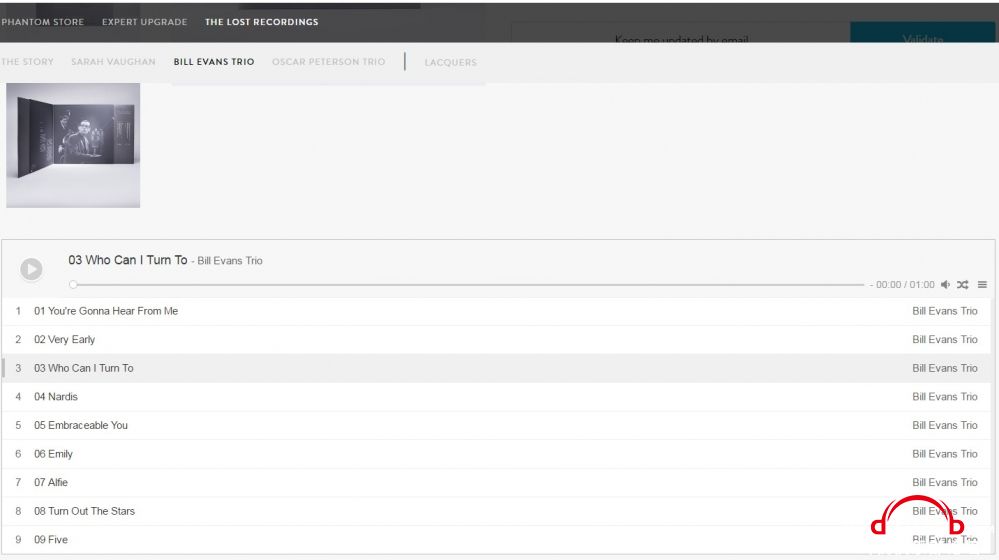999x560 pixels.
Task: Play track 08 Turn Out The Stars
Action: (496, 511)
